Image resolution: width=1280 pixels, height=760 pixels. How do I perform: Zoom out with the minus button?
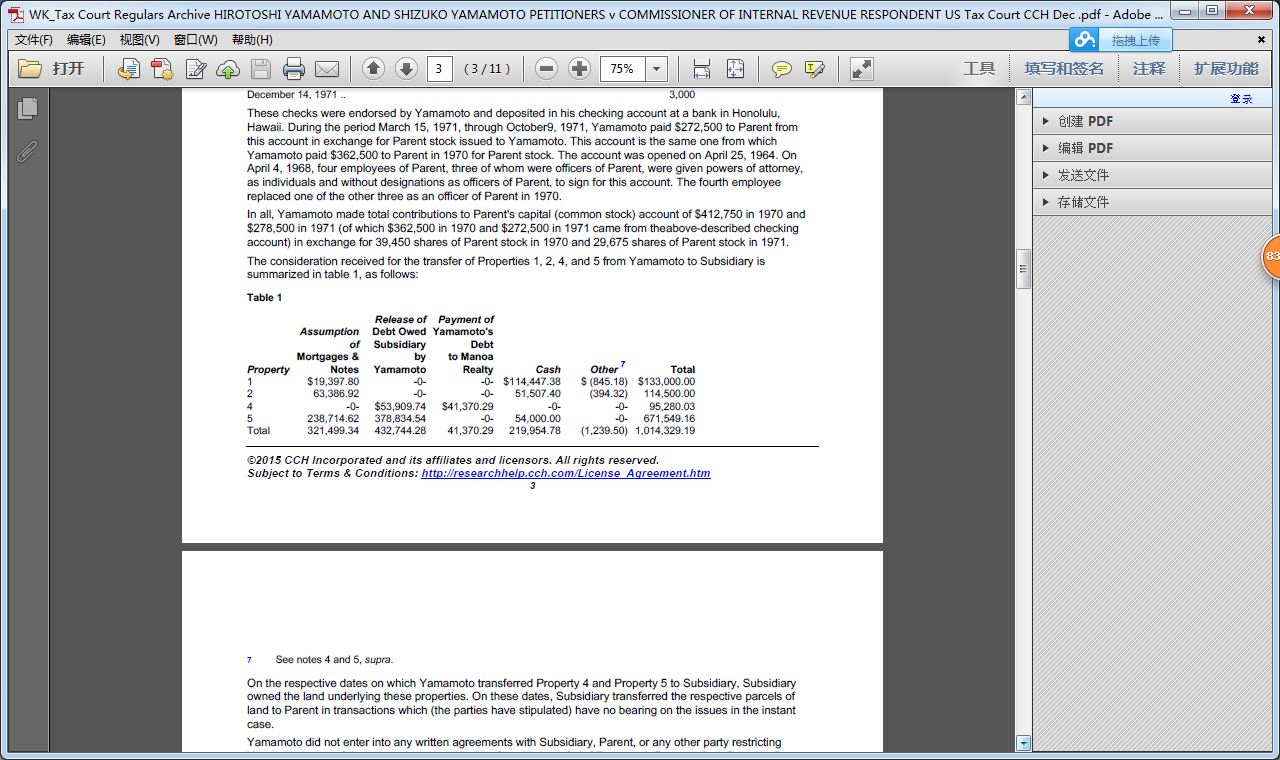[x=546, y=69]
